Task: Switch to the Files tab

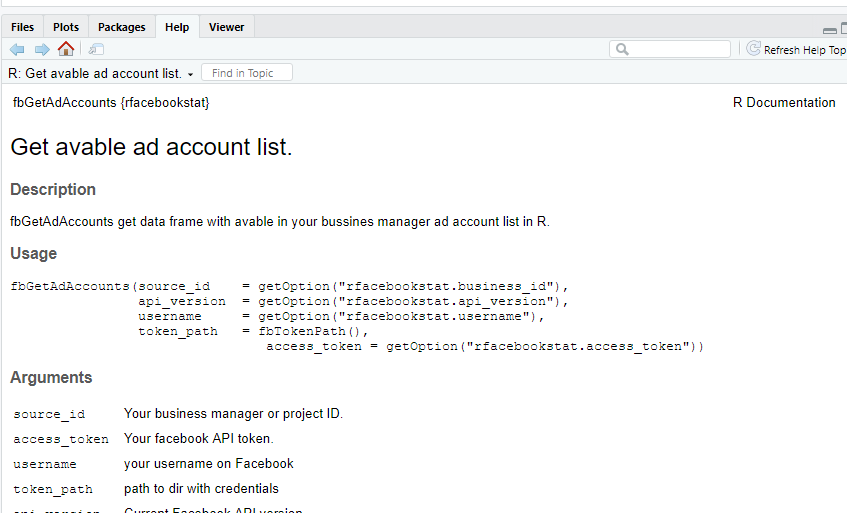Action: click(22, 27)
